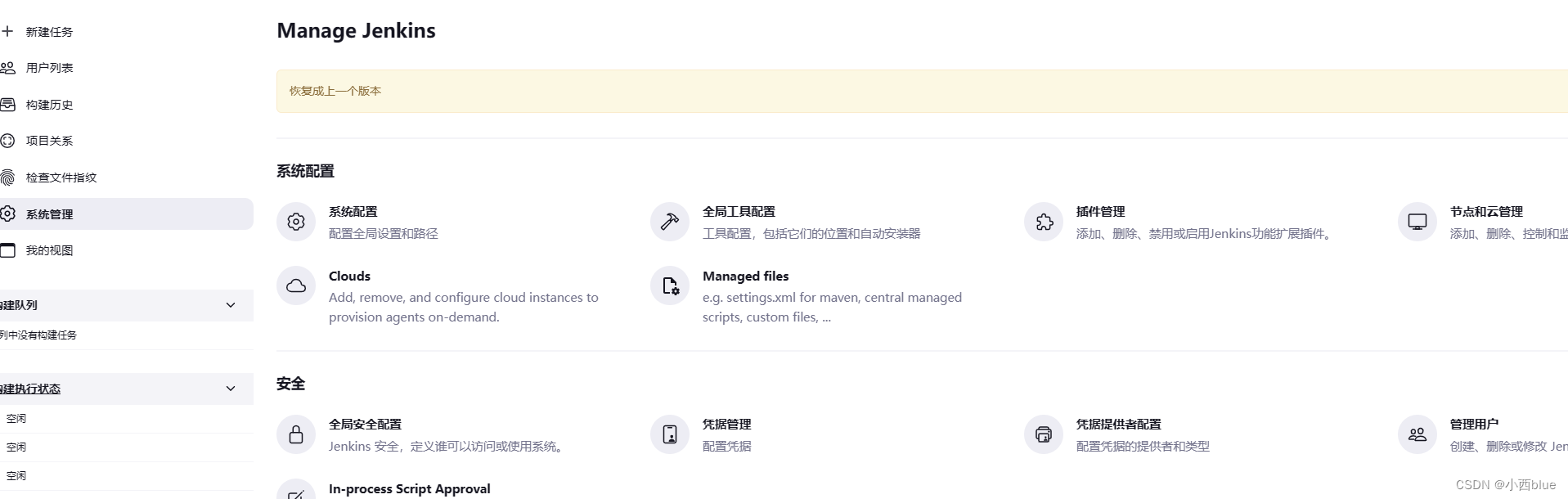Click the puzzle piece icon for 插件管理
This screenshot has height=499, width=1568.
[x=1044, y=222]
